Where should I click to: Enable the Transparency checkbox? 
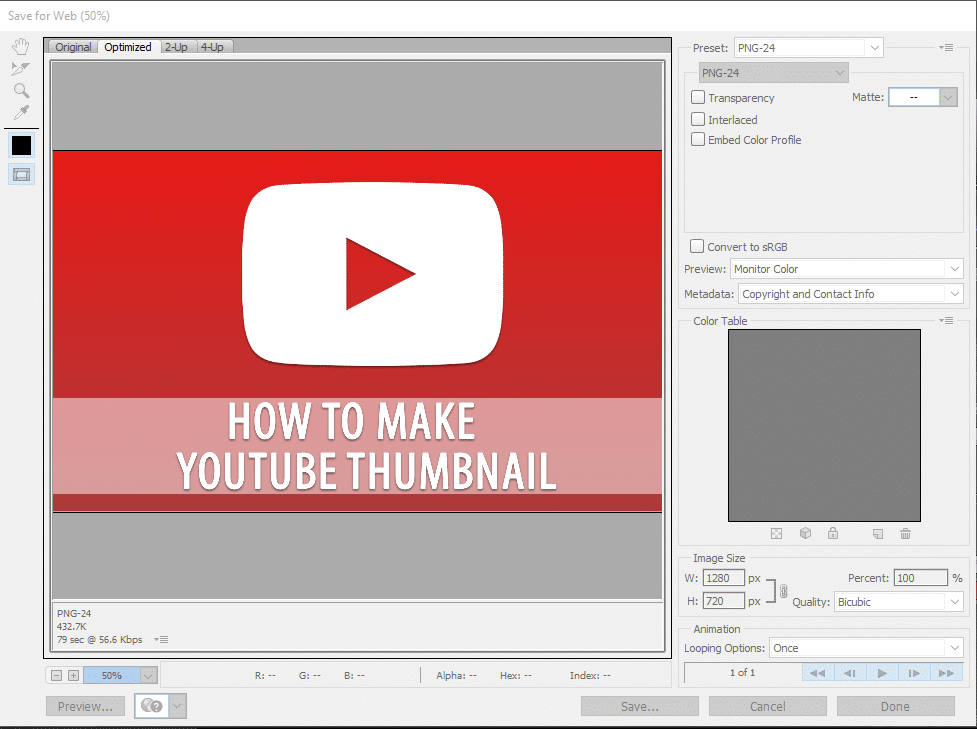tap(698, 97)
